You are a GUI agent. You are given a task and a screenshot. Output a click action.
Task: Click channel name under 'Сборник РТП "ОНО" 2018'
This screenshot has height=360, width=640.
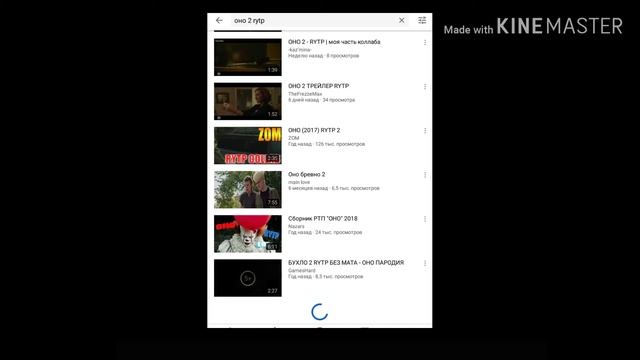[x=296, y=226]
